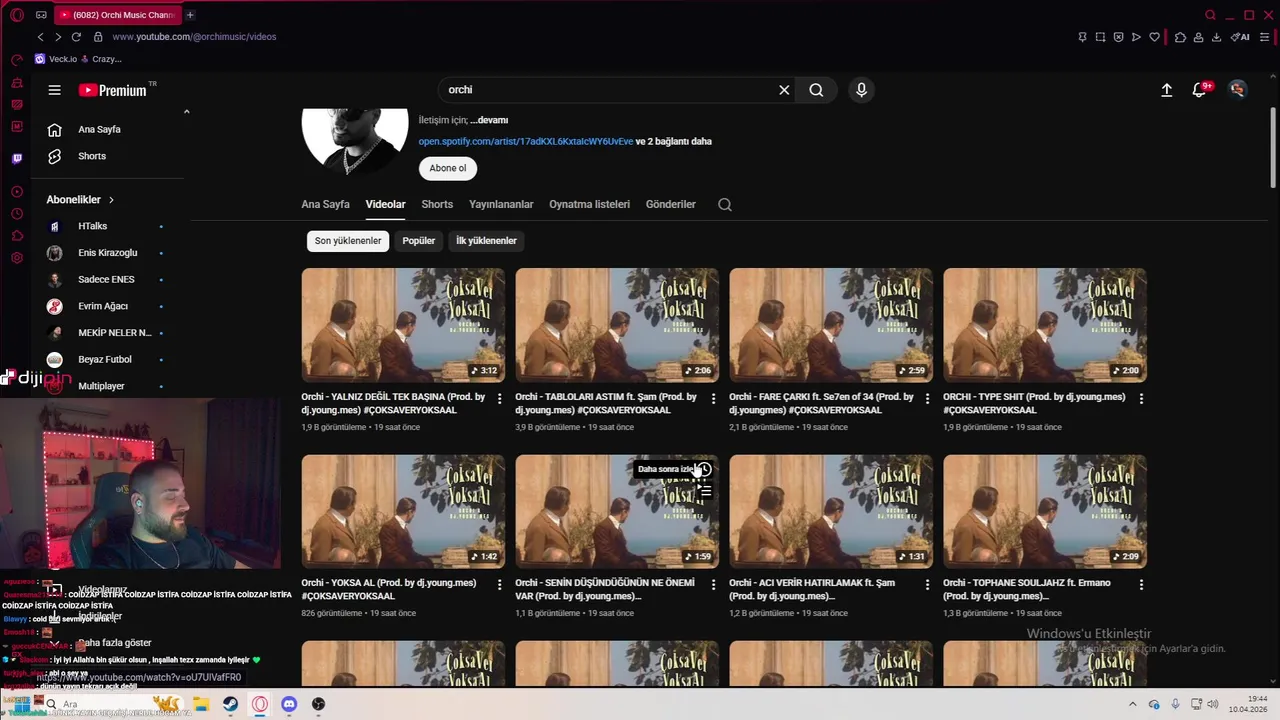Click the Opera logo menu button

(17, 15)
